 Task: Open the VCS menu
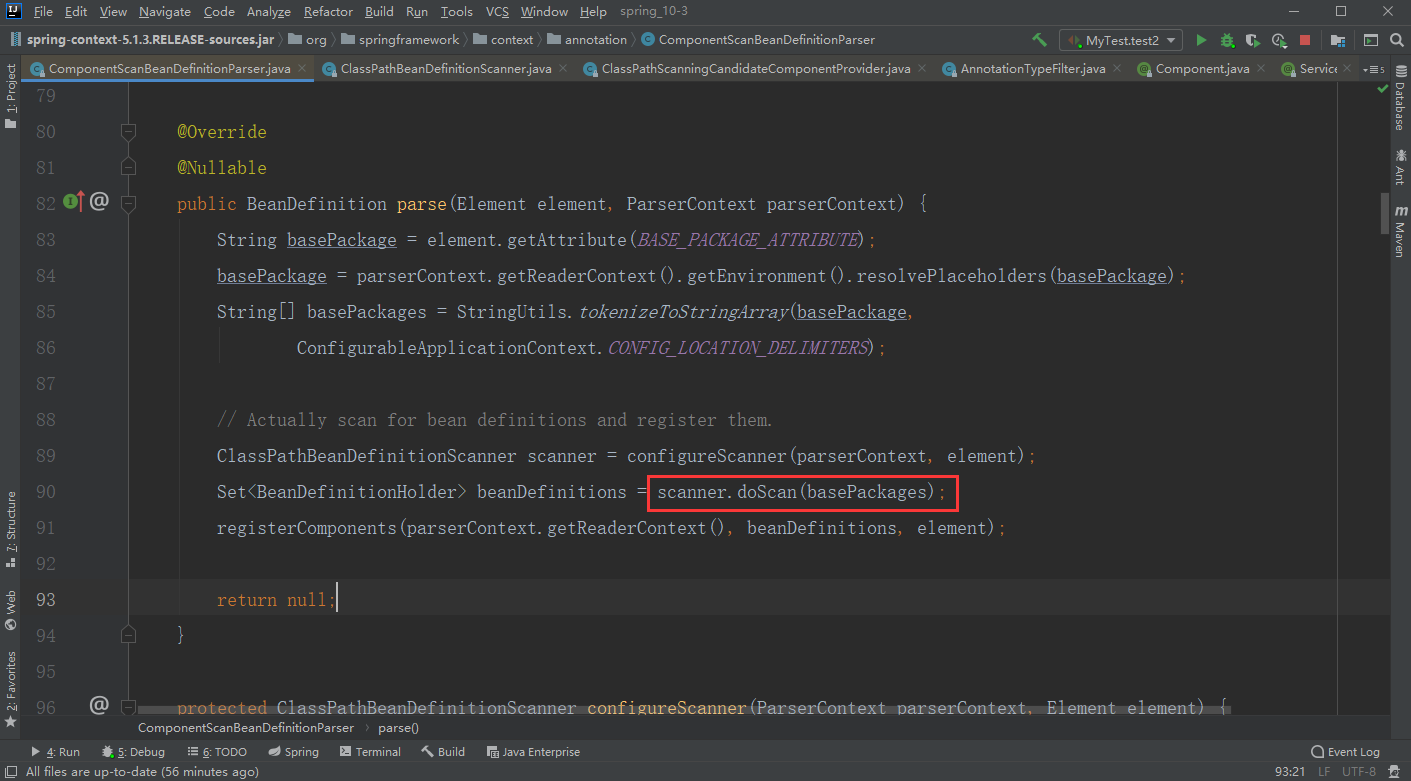pos(497,12)
